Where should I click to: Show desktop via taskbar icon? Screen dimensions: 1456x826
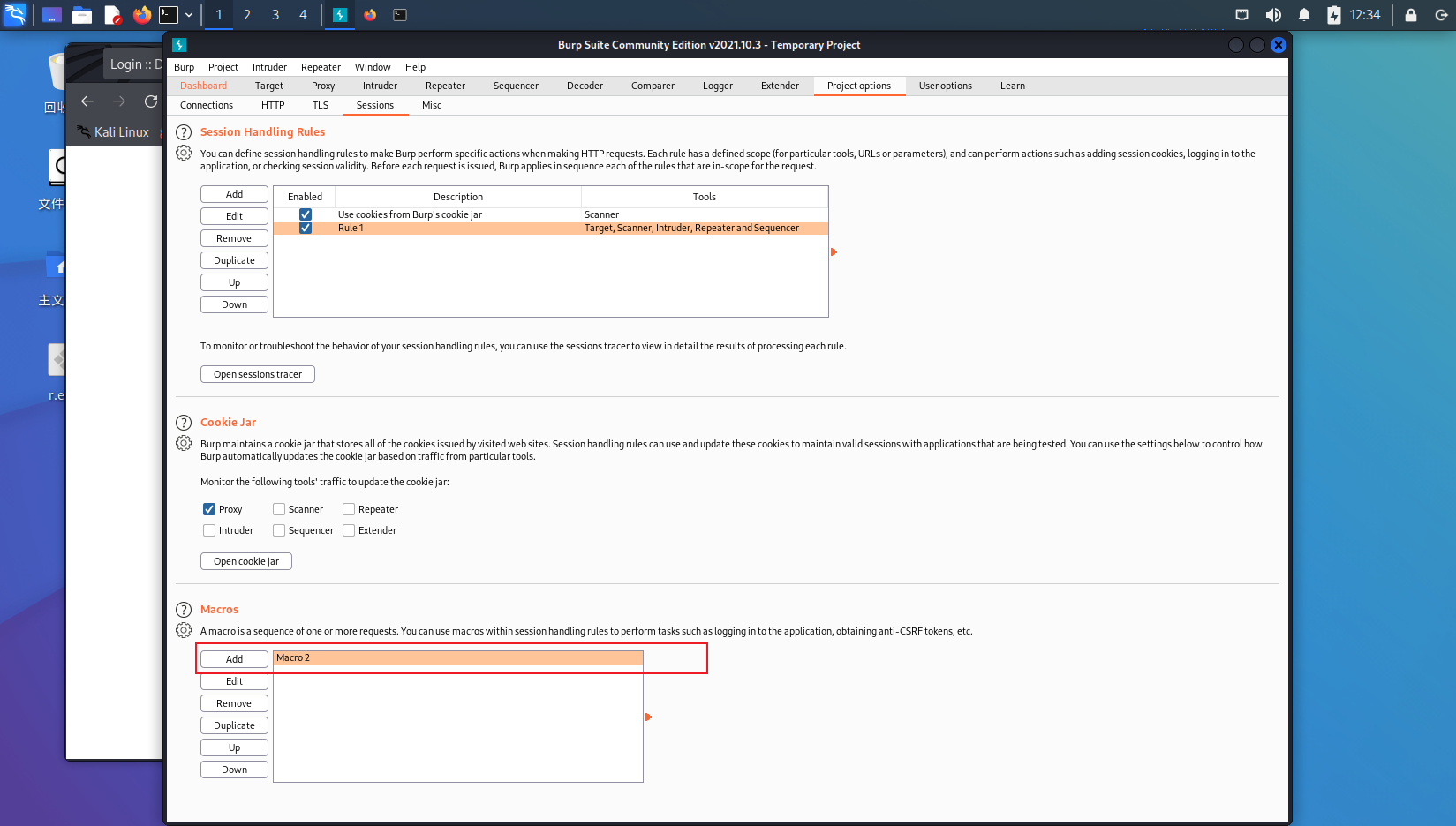(x=52, y=14)
